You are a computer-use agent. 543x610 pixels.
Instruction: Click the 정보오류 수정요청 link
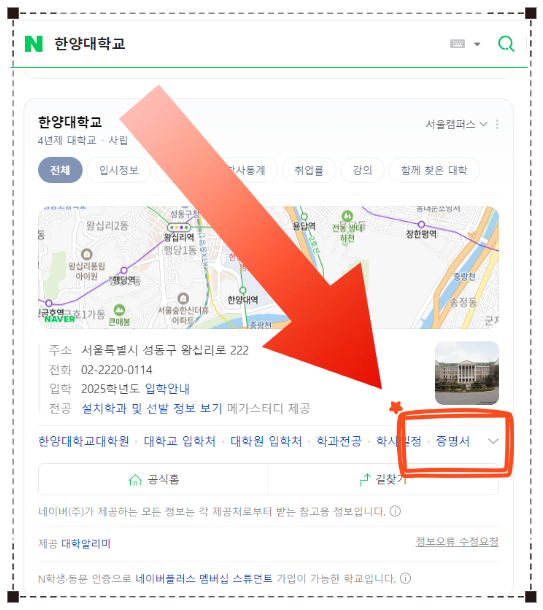[457, 542]
